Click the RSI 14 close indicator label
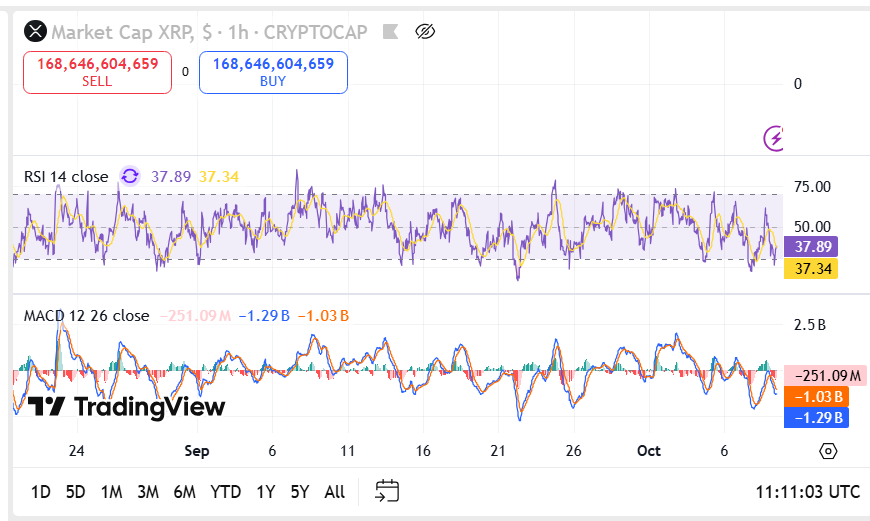This screenshot has height=521, width=870. coord(66,177)
